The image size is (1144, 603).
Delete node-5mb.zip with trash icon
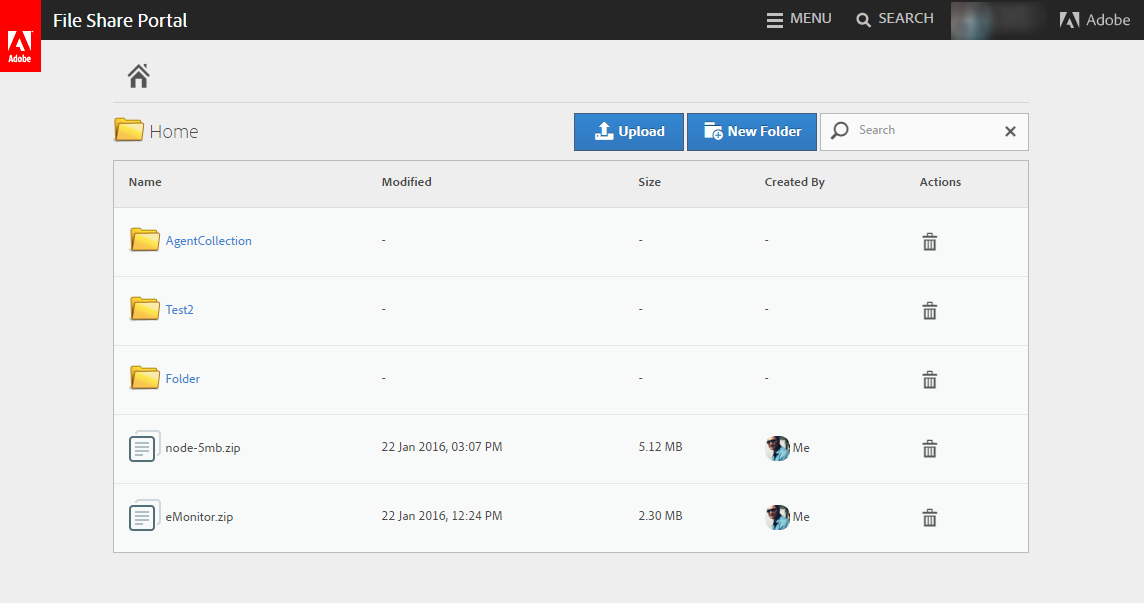pyautogui.click(x=929, y=449)
